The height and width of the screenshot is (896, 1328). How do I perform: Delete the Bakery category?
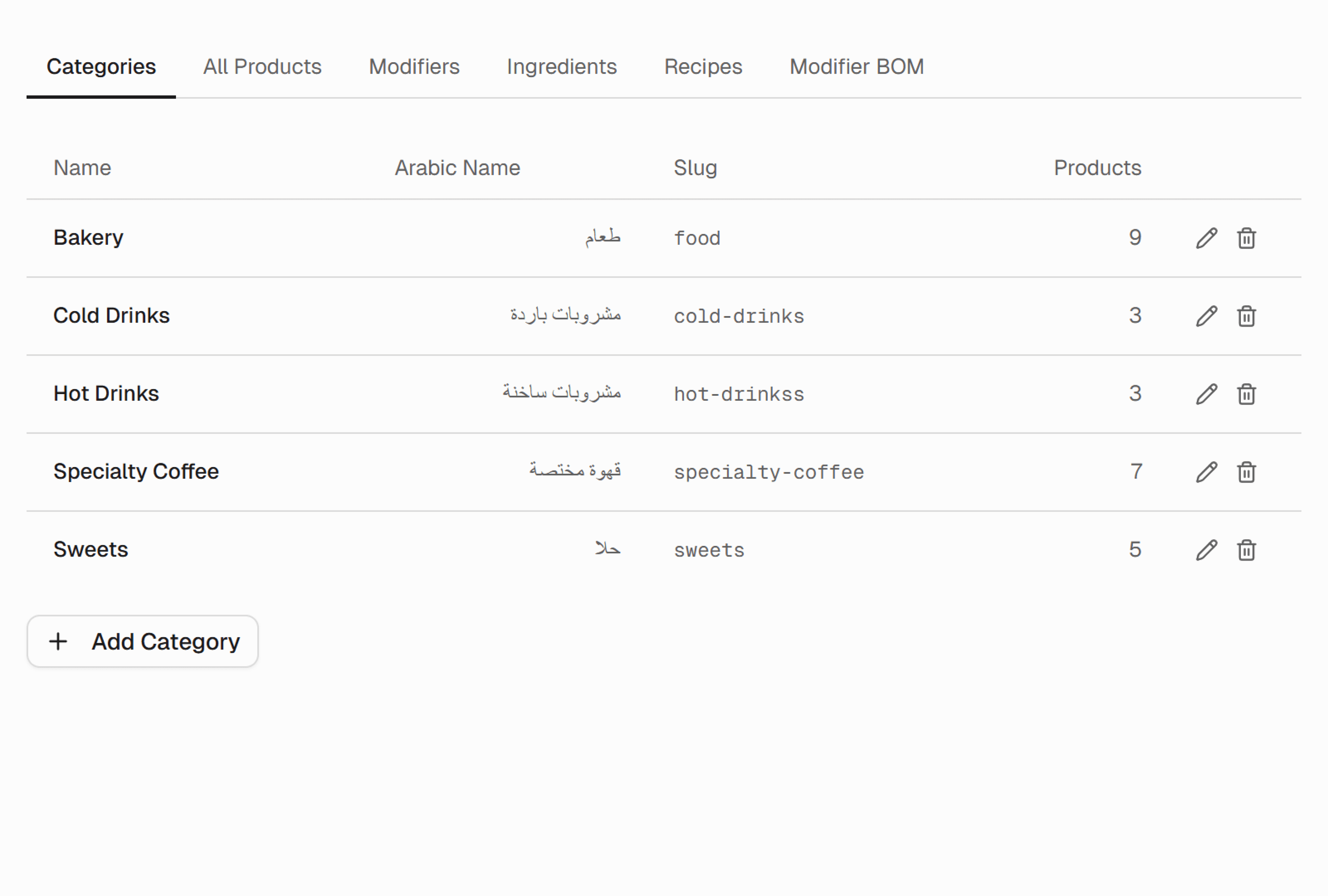click(x=1246, y=238)
